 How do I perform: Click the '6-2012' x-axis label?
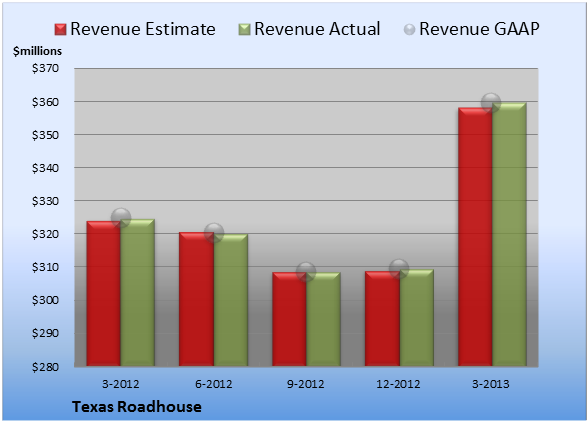tap(213, 384)
